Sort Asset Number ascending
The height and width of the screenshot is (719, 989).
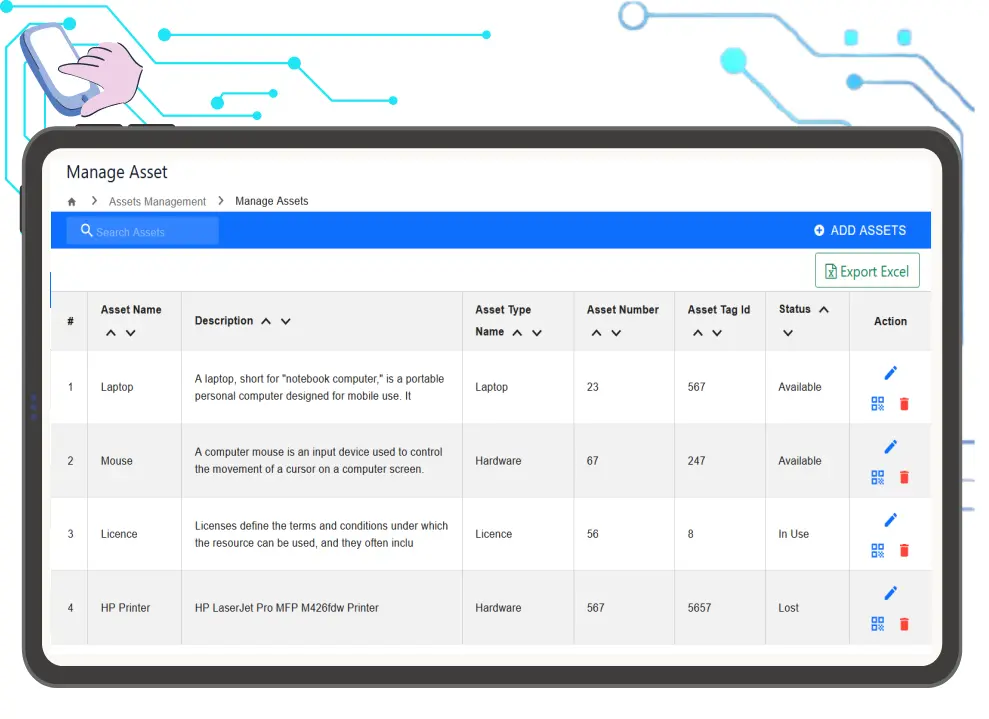click(597, 332)
